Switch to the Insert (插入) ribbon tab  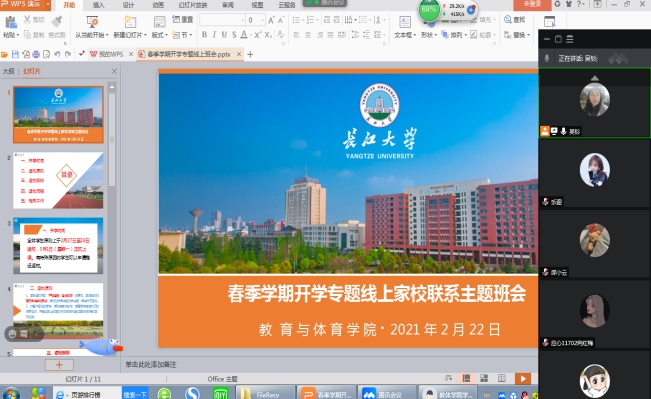point(98,5)
